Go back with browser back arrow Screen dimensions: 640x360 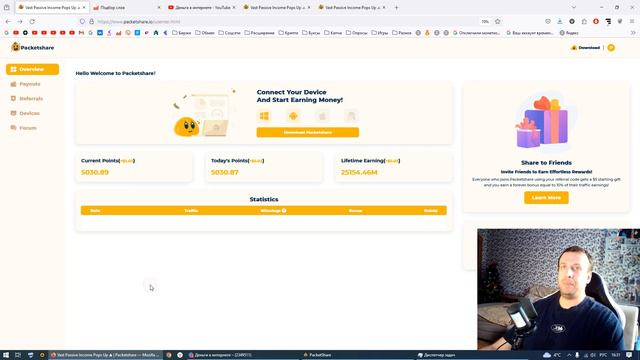coord(8,22)
